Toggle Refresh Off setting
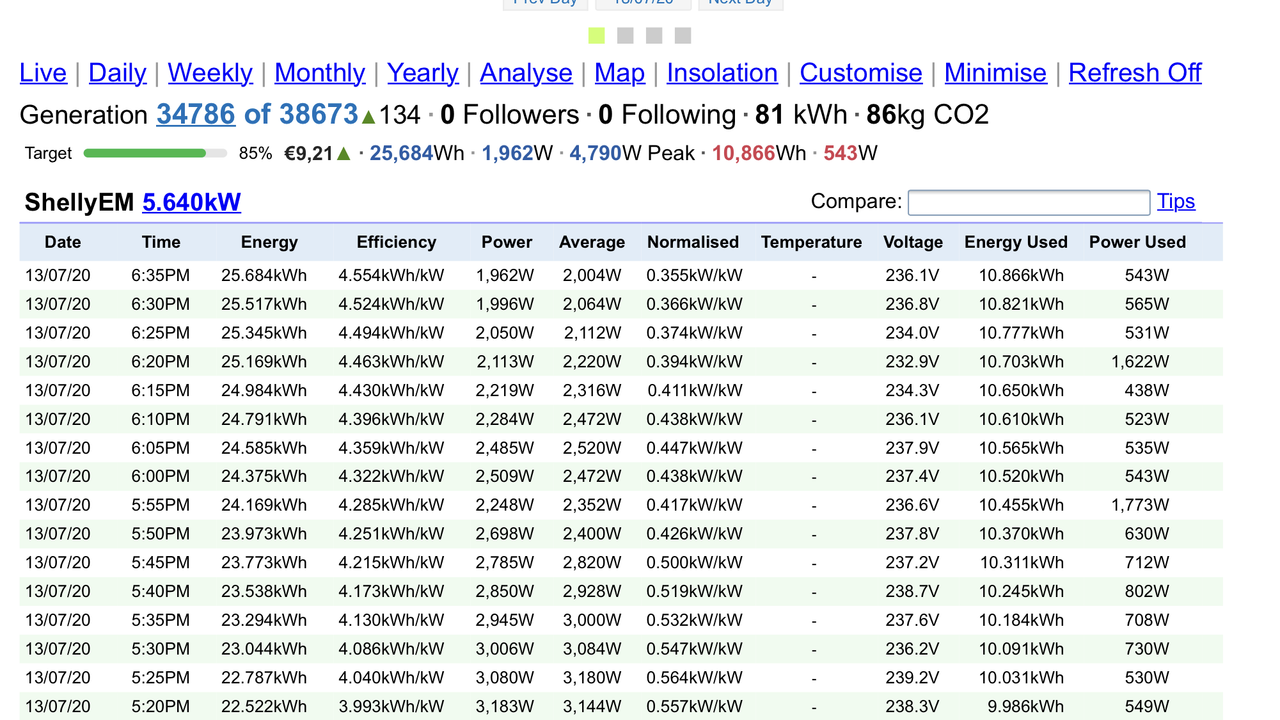The height and width of the screenshot is (720, 1280). click(1135, 73)
